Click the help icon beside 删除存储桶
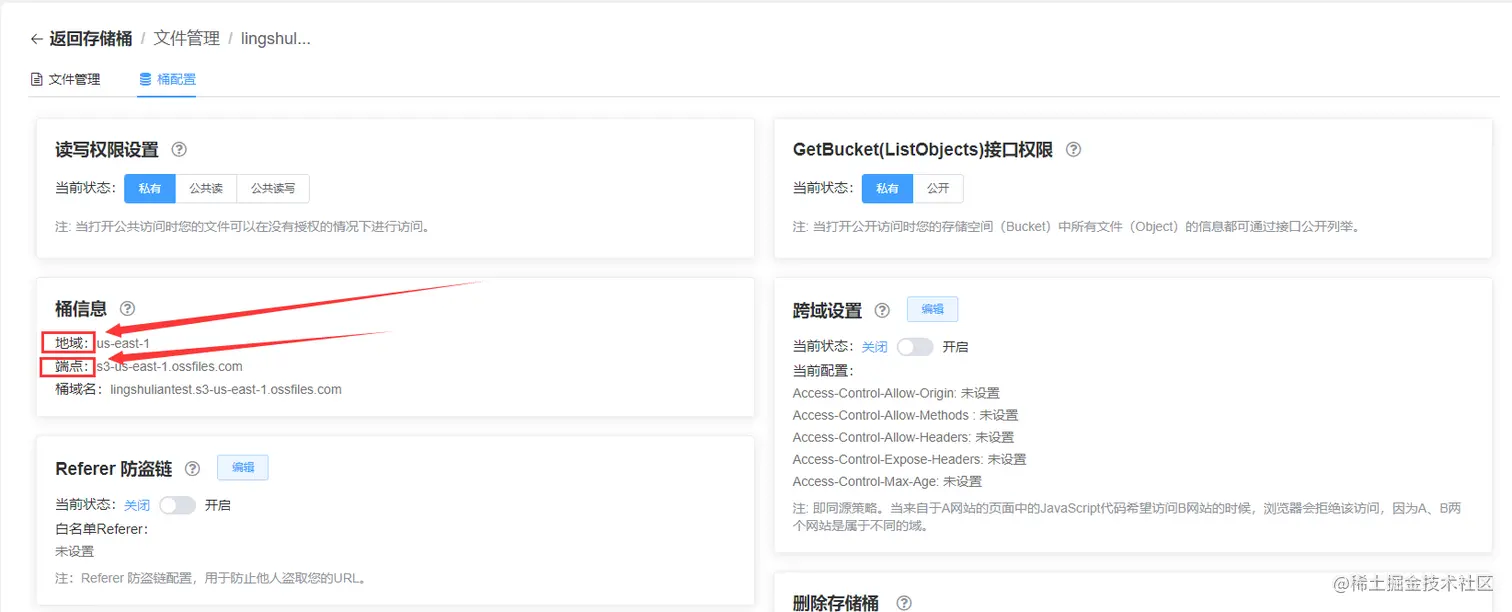This screenshot has height=612, width=1512. point(904,603)
